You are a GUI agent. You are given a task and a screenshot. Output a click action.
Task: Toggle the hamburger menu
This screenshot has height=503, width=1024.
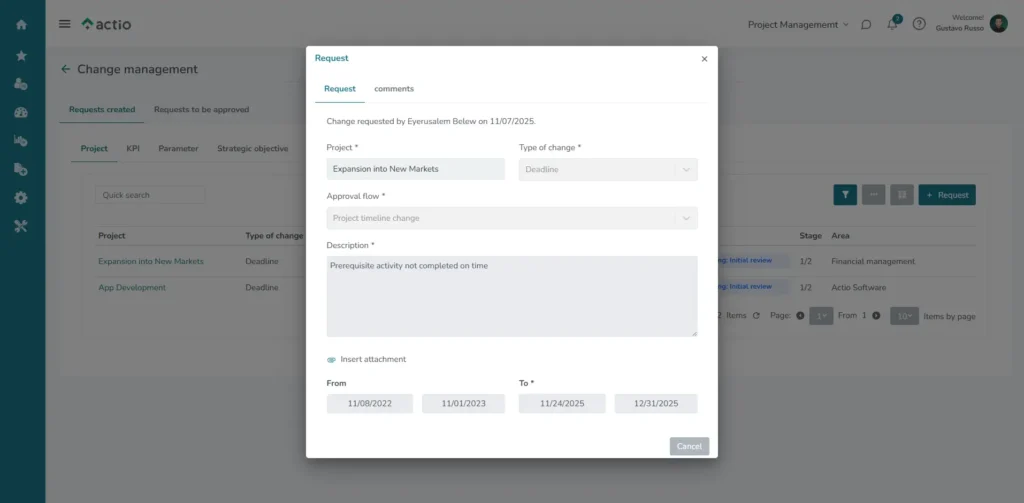[x=65, y=24]
